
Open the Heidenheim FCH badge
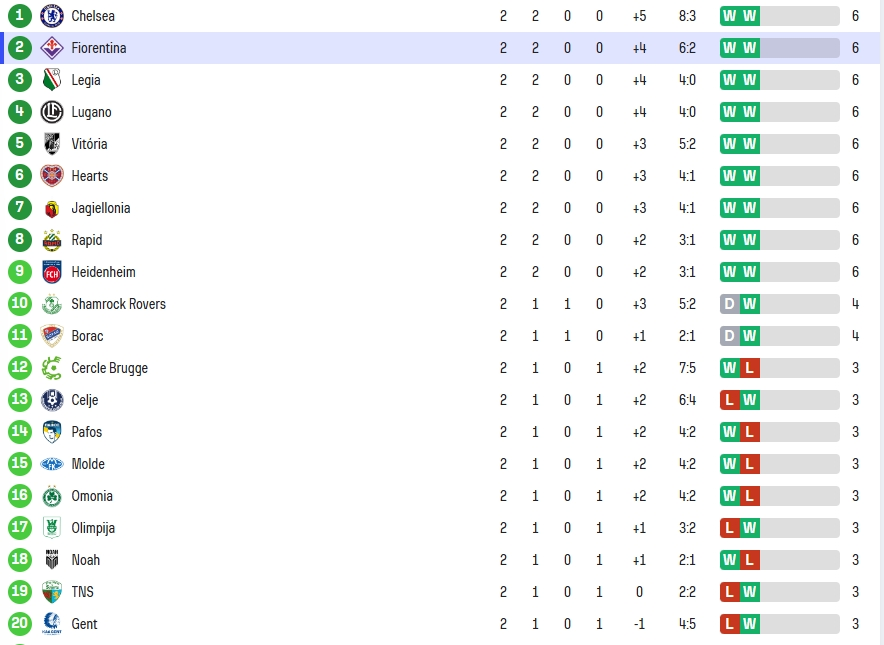[x=52, y=272]
